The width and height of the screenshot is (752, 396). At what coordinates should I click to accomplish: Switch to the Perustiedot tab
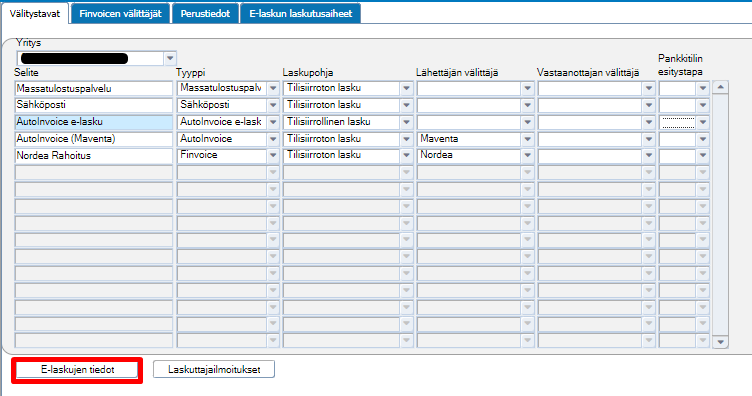tap(205, 13)
